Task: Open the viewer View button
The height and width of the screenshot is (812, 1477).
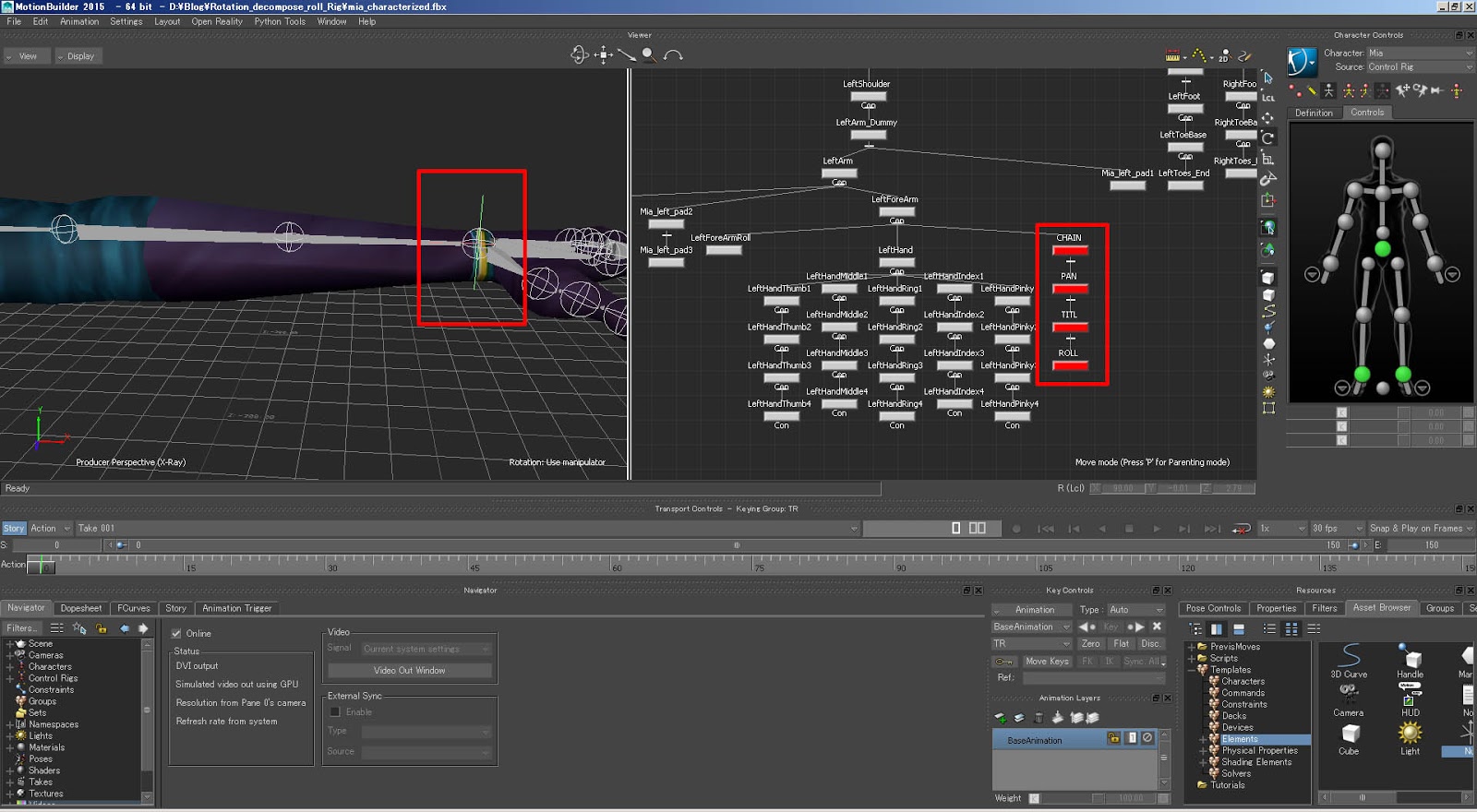Action: (x=27, y=56)
